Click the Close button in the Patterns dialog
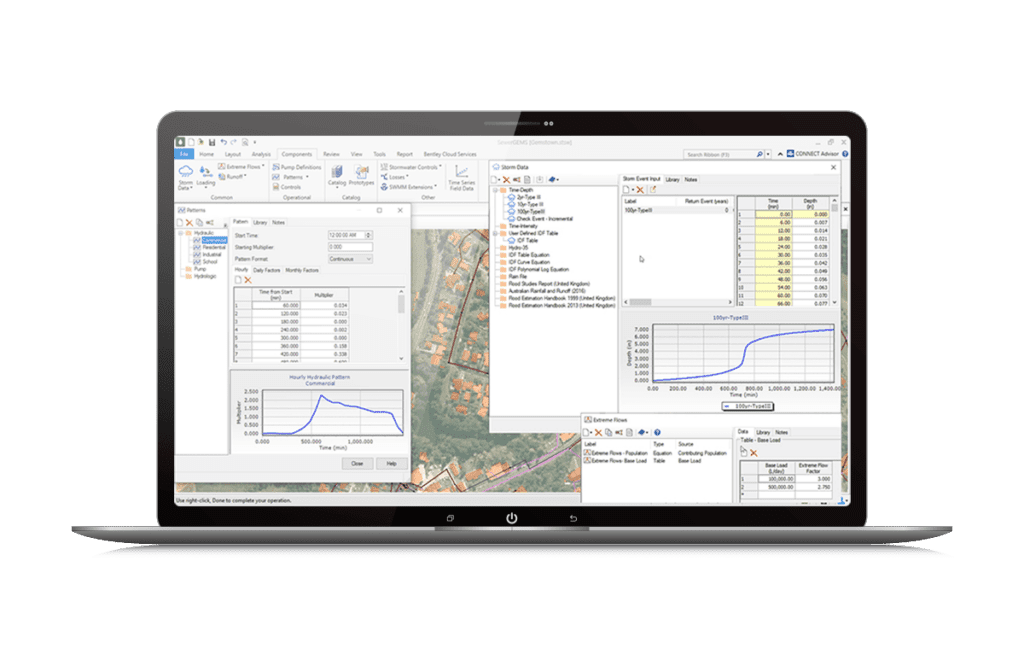This screenshot has height=666, width=1024. point(357,463)
